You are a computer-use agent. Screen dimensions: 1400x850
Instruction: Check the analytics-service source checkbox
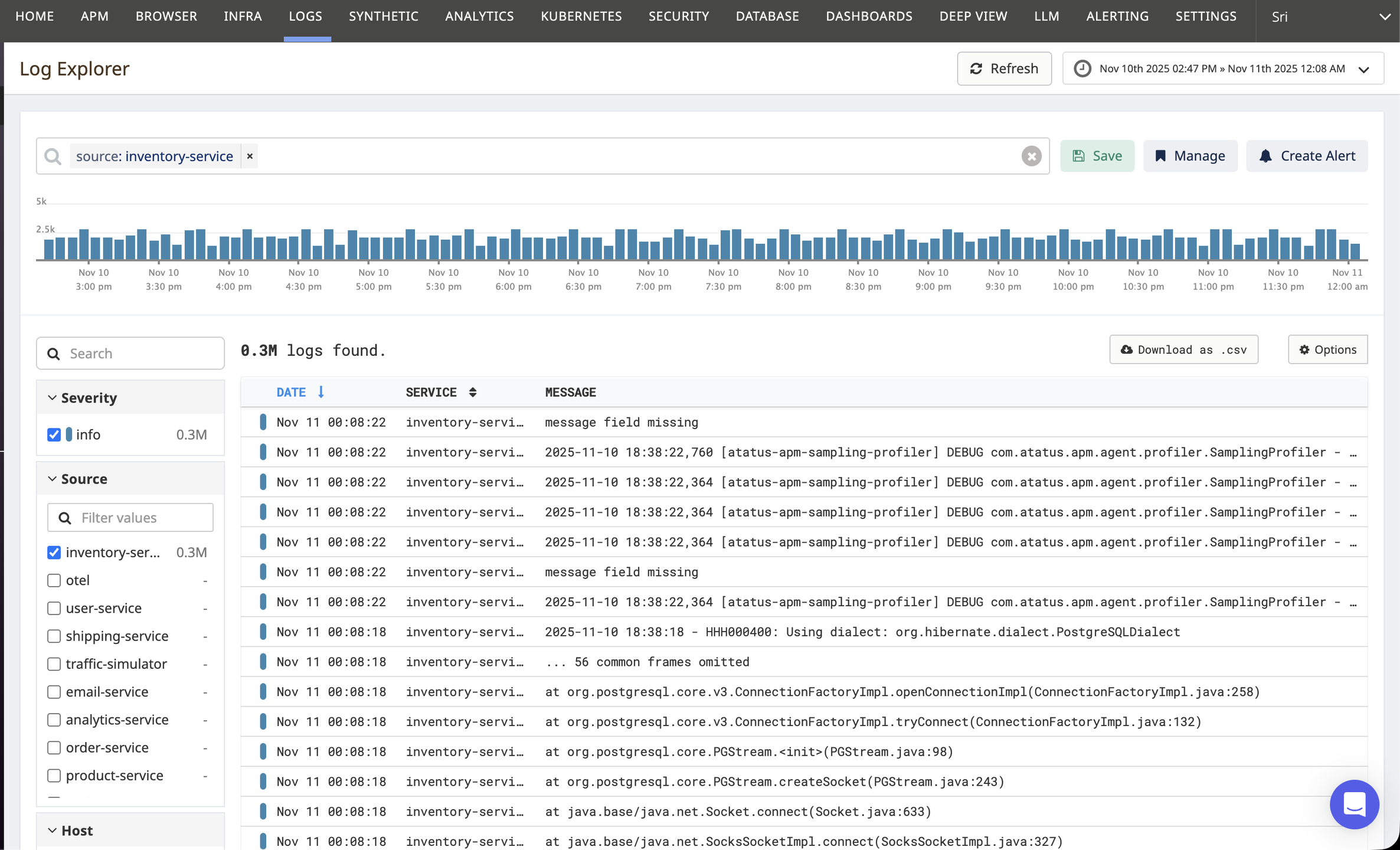[54, 720]
